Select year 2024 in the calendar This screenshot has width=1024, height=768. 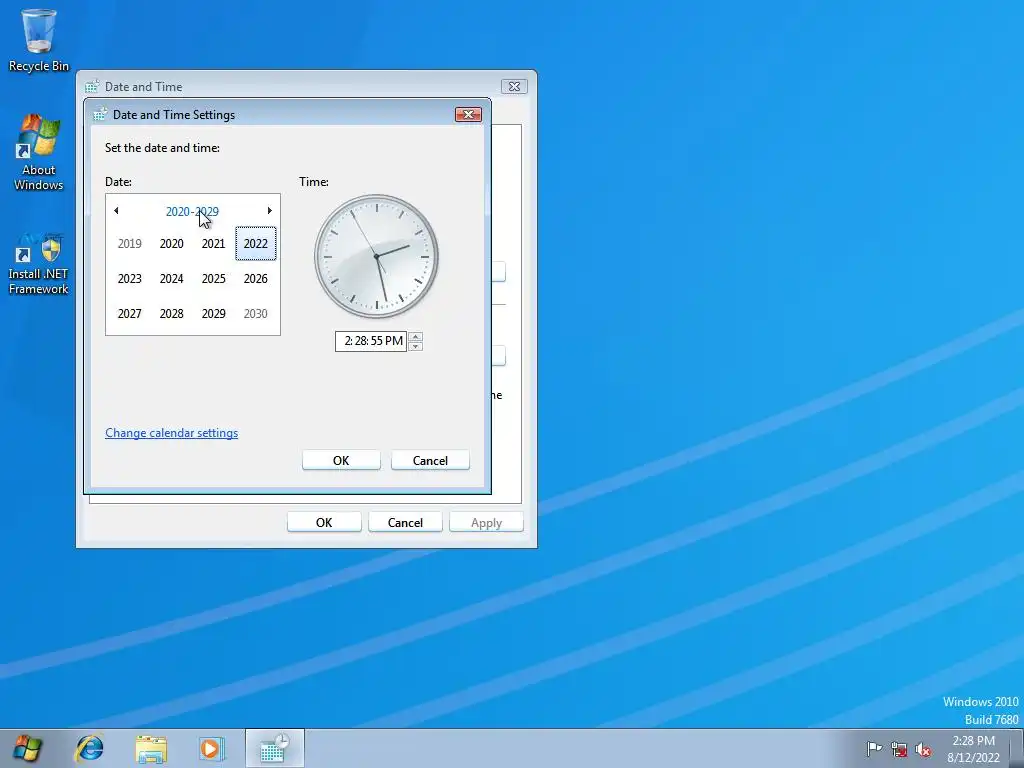(x=171, y=279)
